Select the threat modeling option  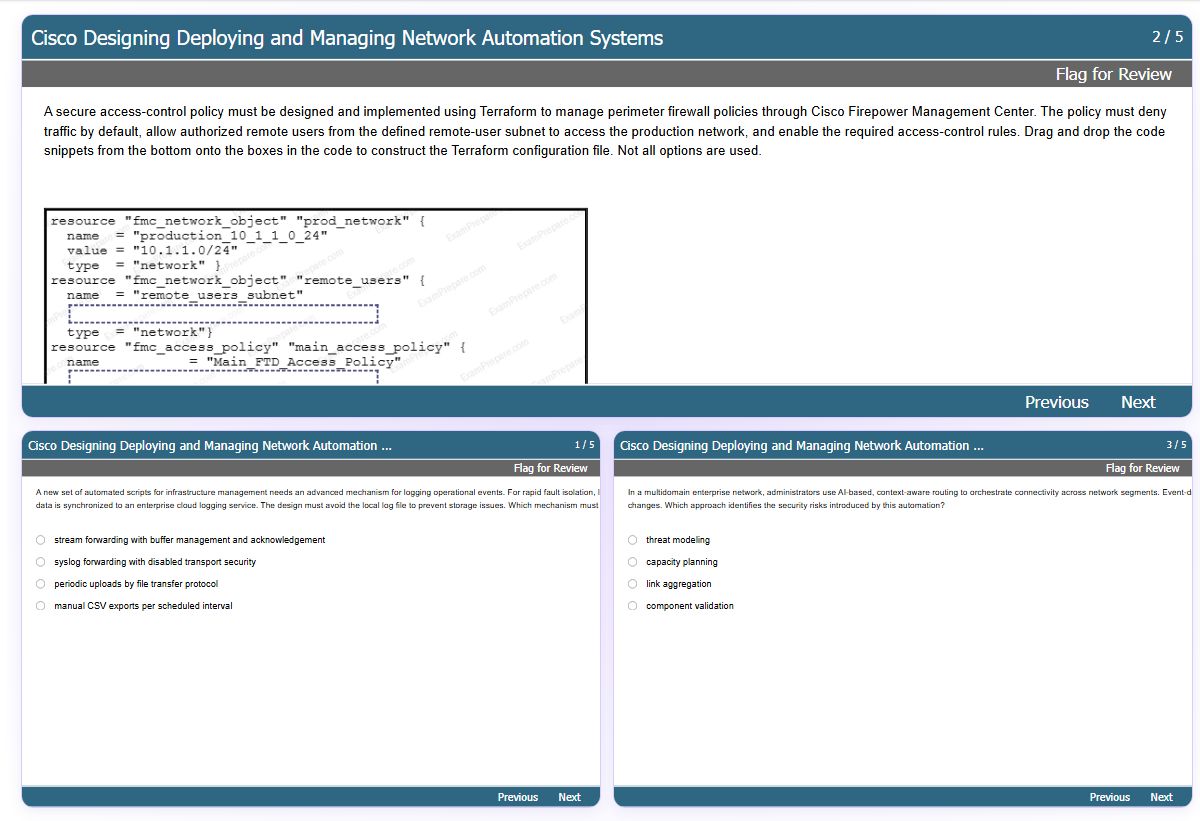pos(632,540)
